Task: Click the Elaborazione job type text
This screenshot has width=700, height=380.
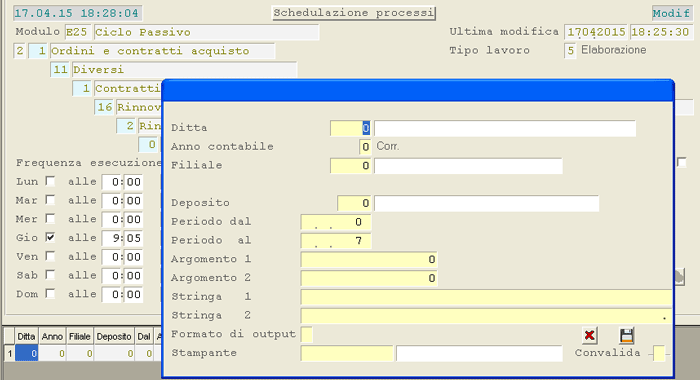Action: coord(613,50)
